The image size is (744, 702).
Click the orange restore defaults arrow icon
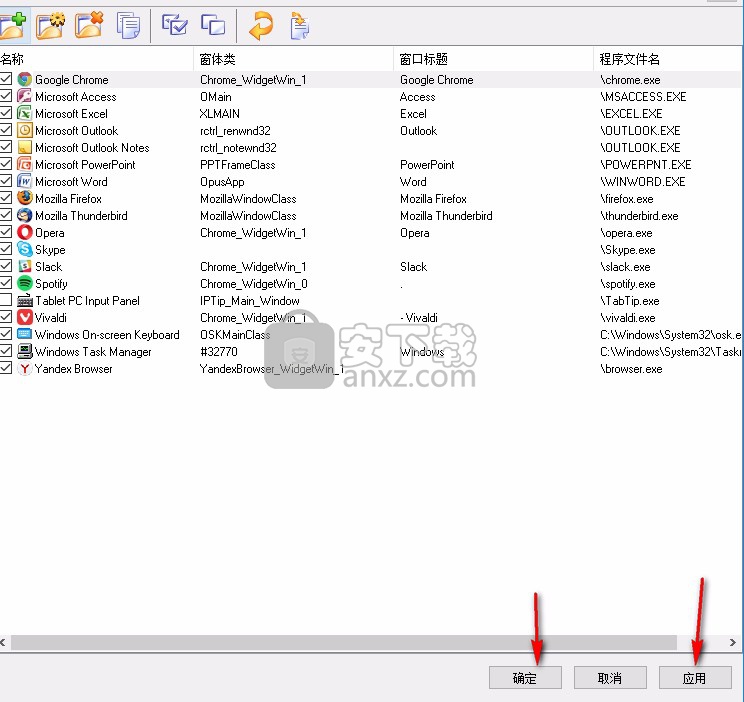pos(261,26)
